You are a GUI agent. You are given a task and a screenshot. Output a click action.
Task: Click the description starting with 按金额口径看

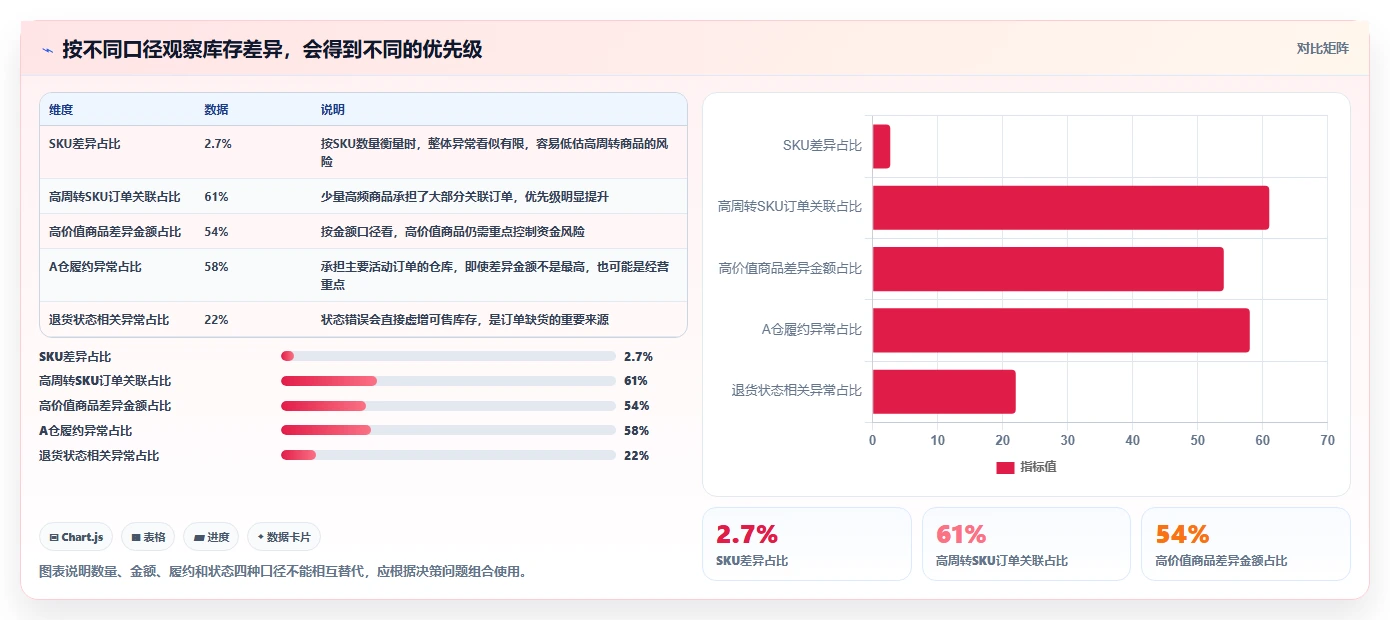pyautogui.click(x=453, y=232)
